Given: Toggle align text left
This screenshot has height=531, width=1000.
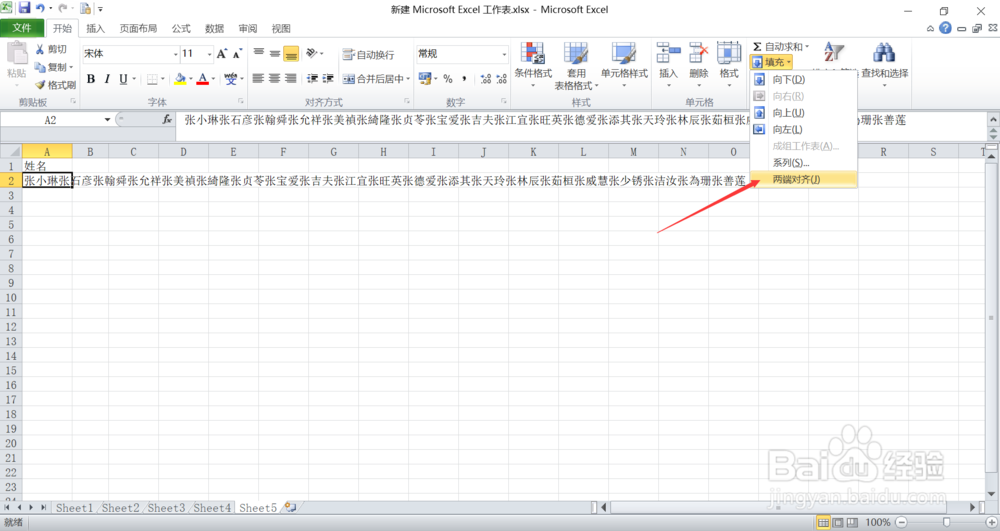Looking at the screenshot, I should [x=258, y=78].
